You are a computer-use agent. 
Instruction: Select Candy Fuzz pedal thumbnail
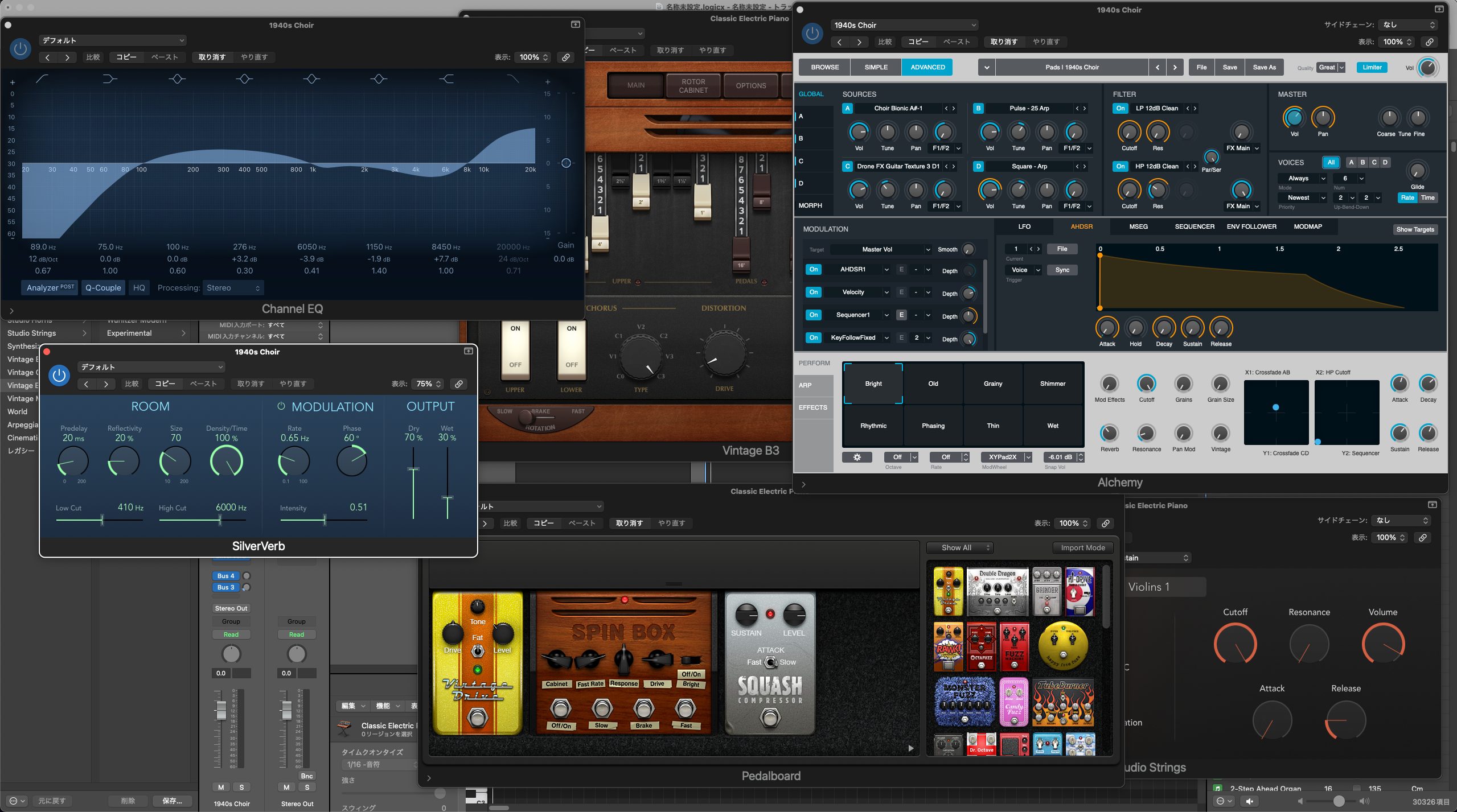[x=1014, y=702]
